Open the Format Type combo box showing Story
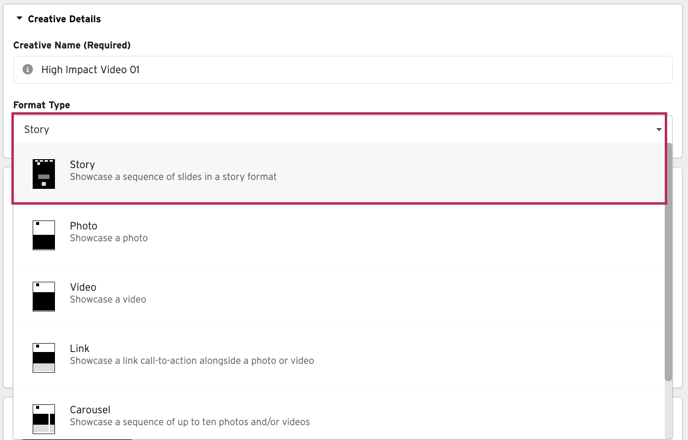 click(x=330, y=130)
